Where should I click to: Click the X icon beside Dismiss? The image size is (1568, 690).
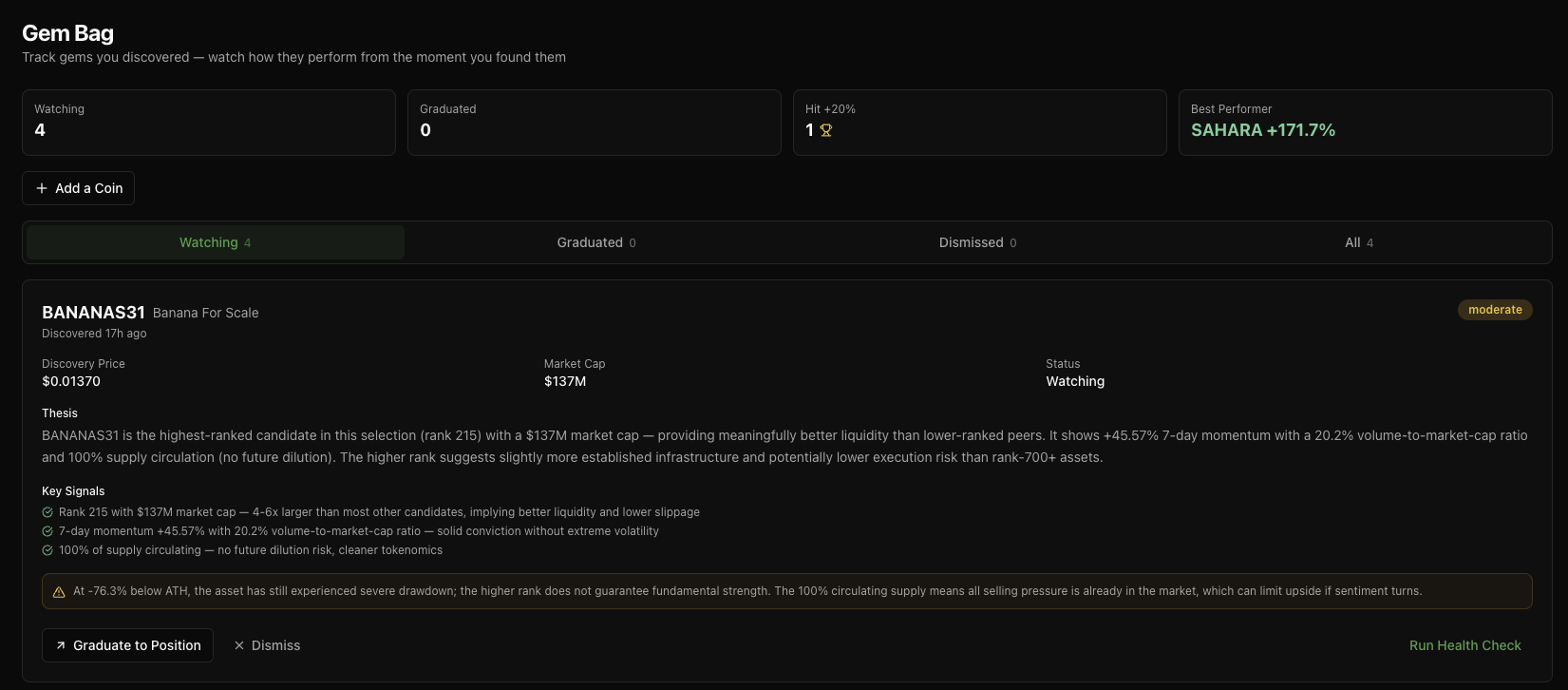click(239, 645)
